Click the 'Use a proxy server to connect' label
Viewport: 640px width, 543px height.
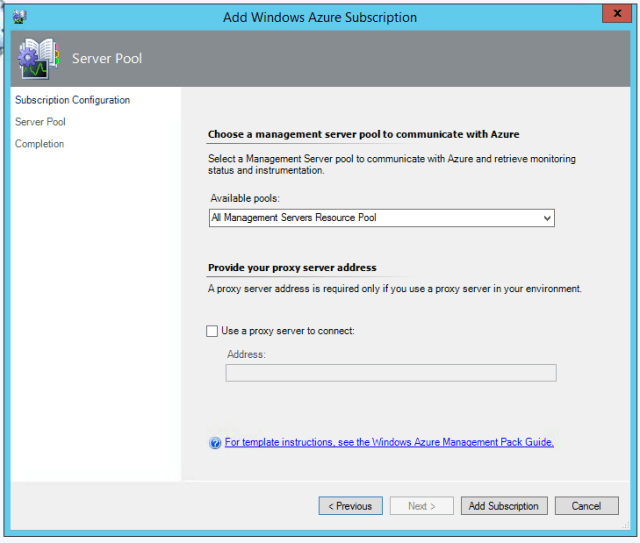pyautogui.click(x=288, y=331)
